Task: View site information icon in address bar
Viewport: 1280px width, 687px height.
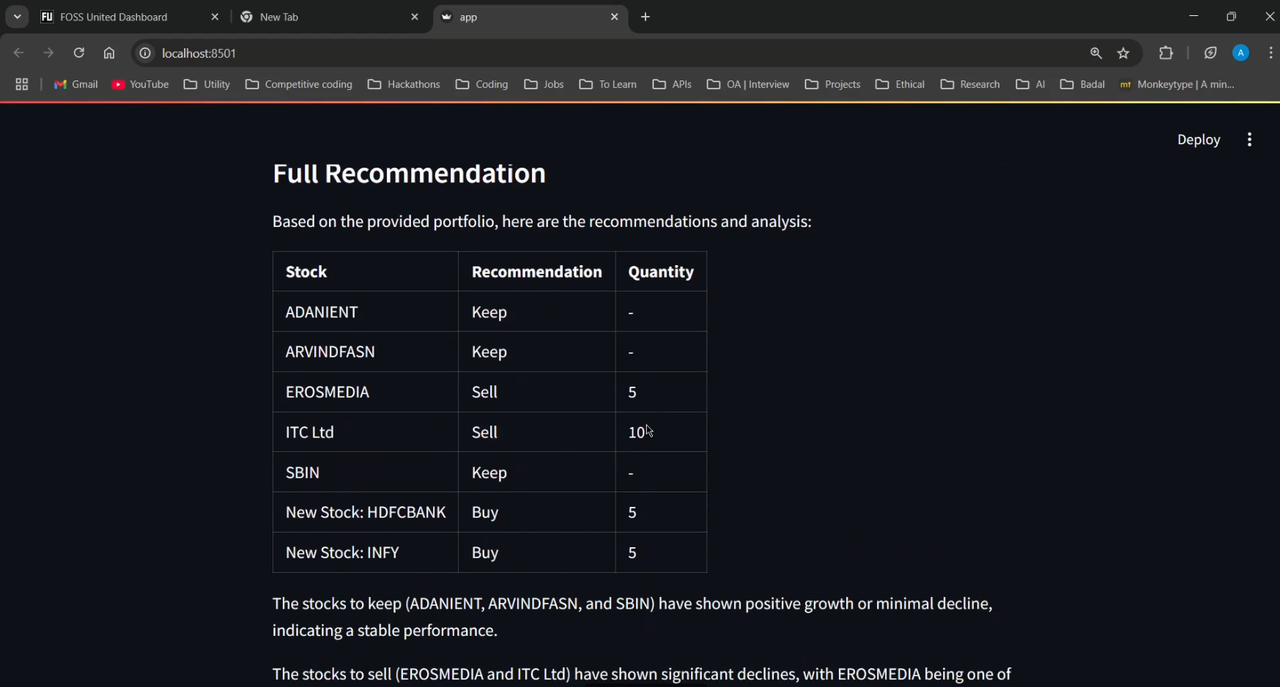Action: [145, 53]
